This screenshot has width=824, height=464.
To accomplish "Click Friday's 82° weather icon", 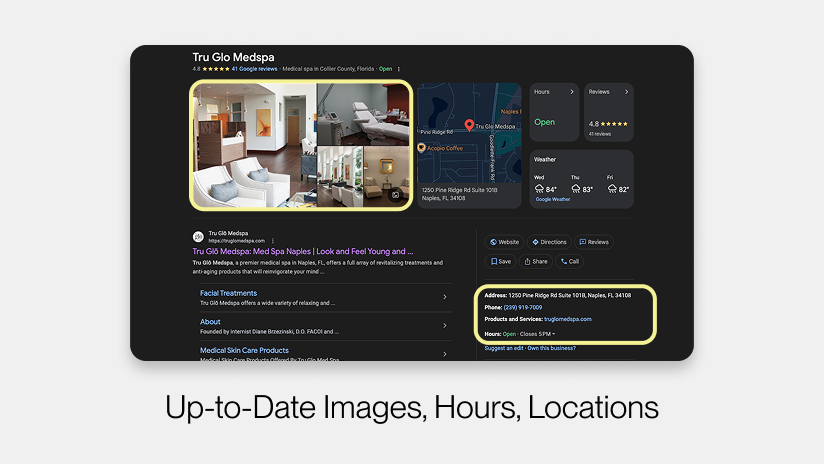I will coord(612,189).
